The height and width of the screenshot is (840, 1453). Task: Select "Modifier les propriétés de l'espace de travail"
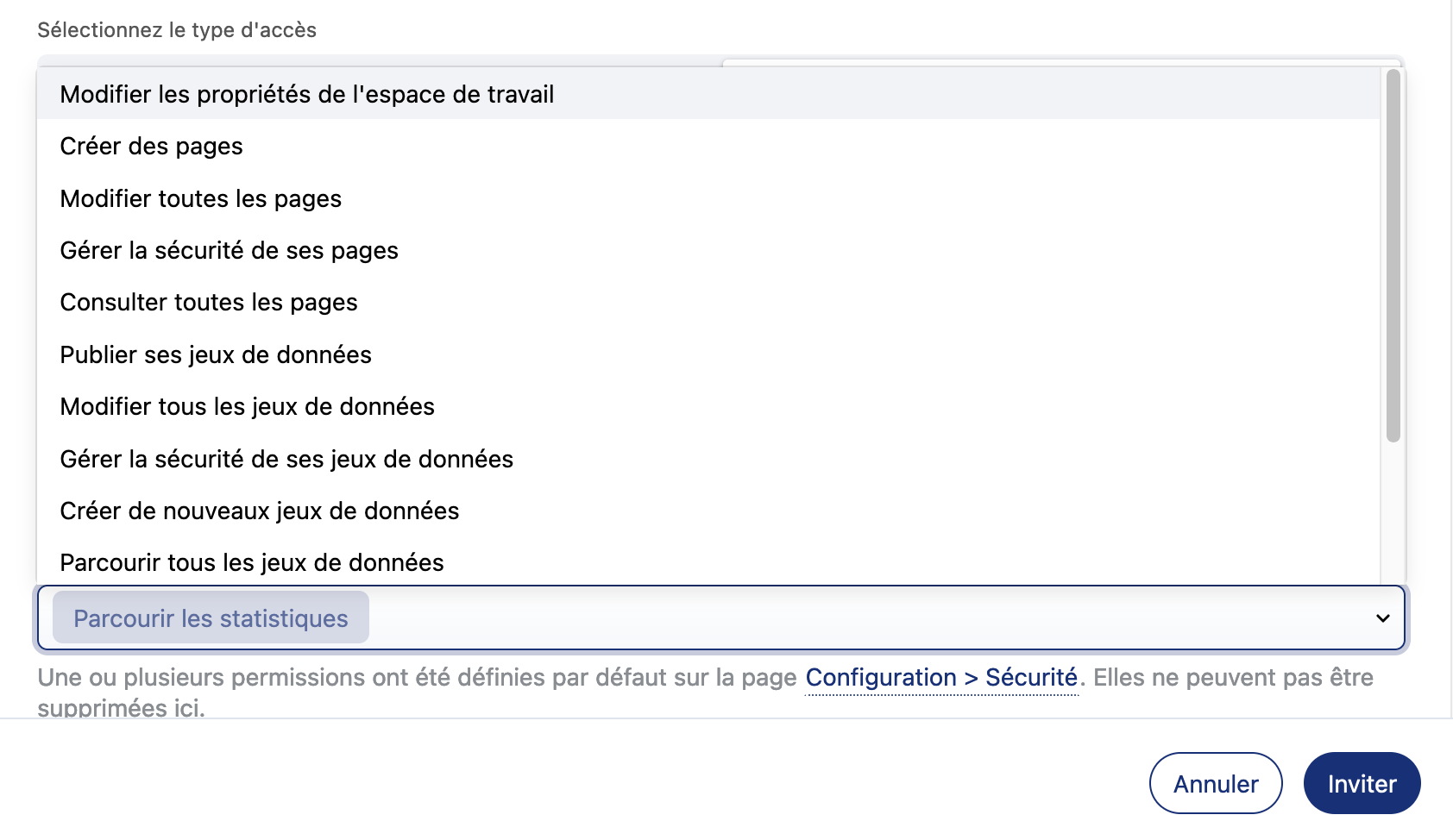(307, 94)
